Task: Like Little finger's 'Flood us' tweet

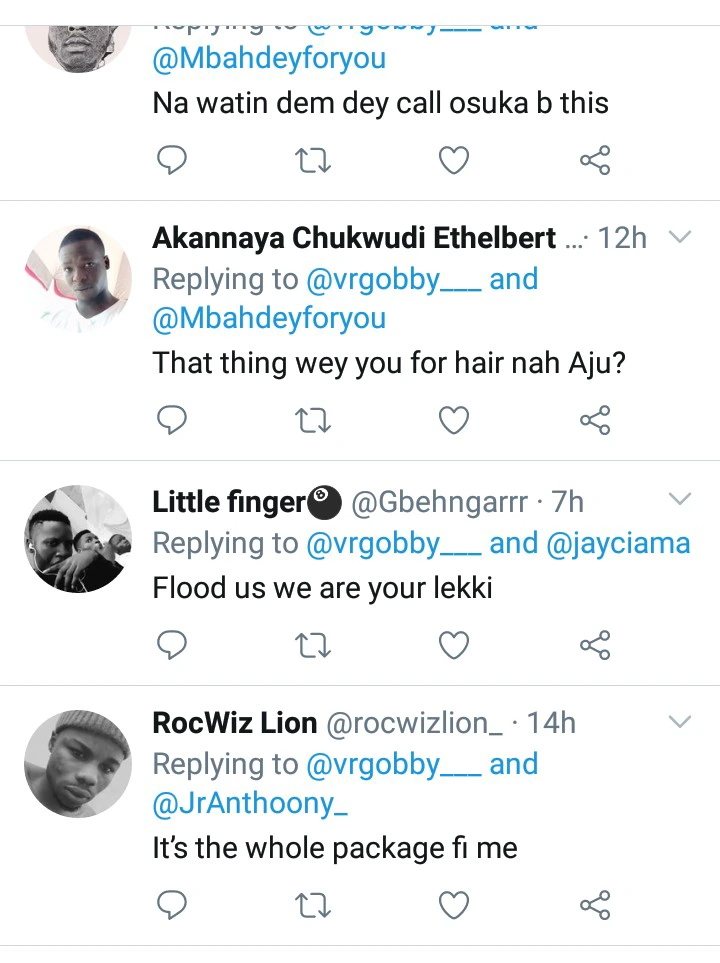Action: pyautogui.click(x=455, y=646)
